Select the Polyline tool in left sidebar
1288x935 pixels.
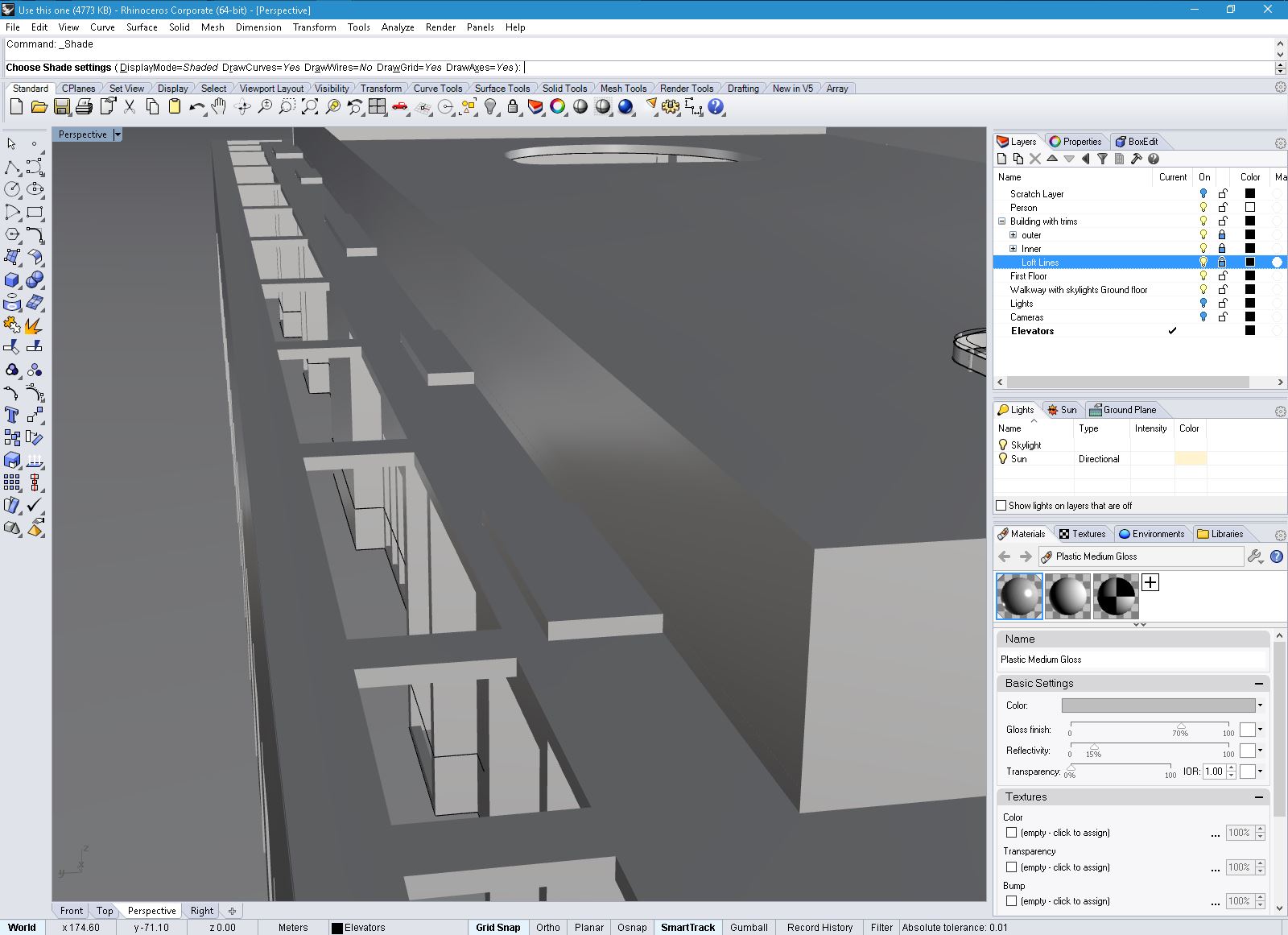point(12,167)
